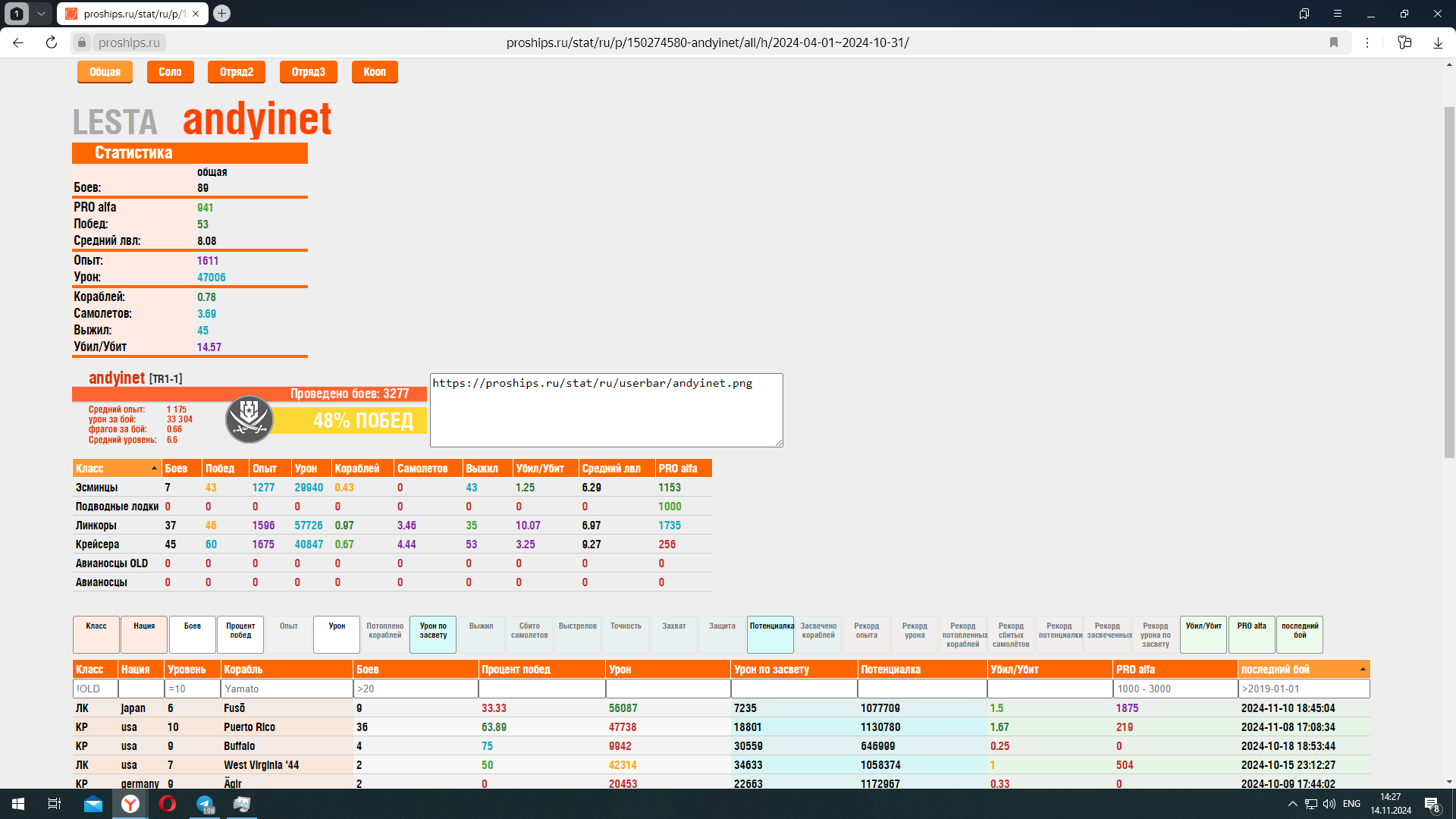Show hidden system tray icons

(x=1292, y=804)
